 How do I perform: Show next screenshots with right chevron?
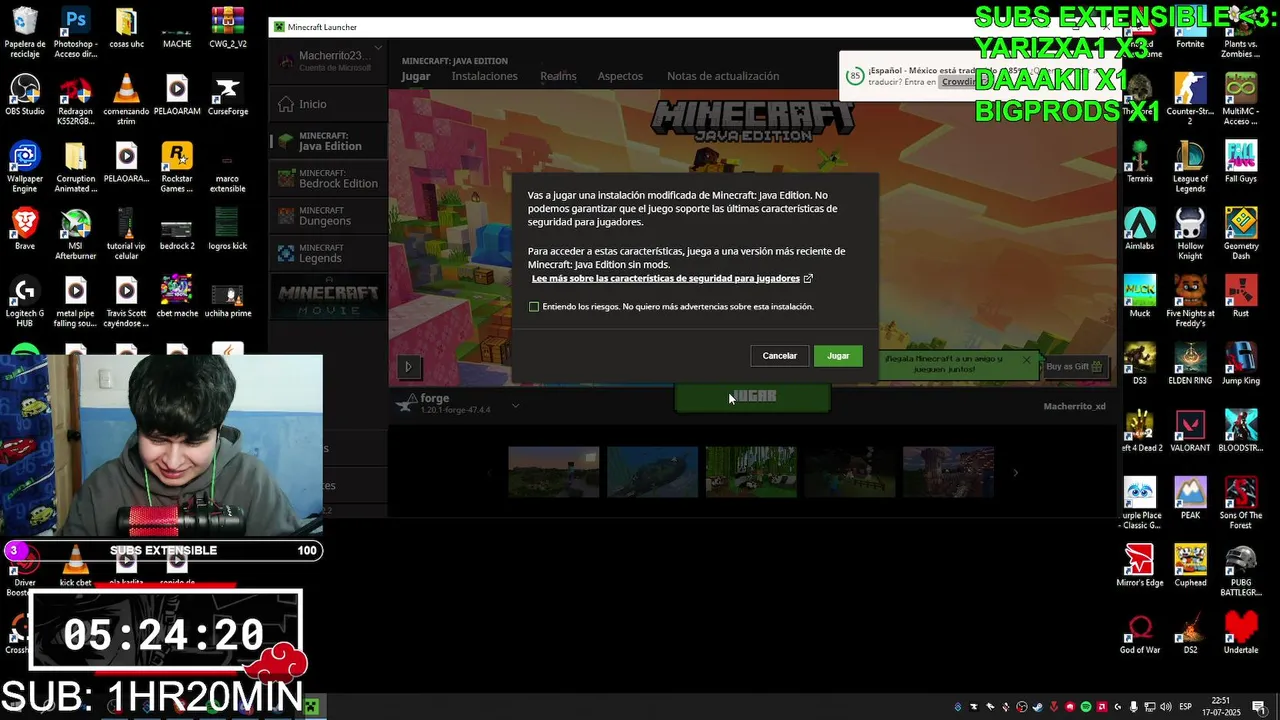pyautogui.click(x=1016, y=472)
